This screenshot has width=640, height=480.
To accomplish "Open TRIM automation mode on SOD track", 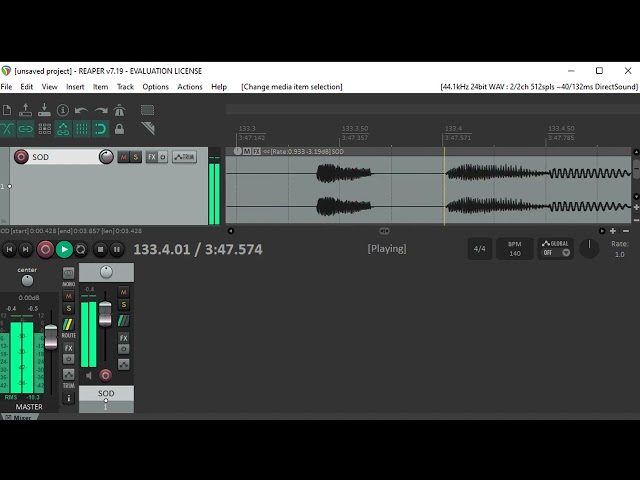I will click(x=184, y=157).
